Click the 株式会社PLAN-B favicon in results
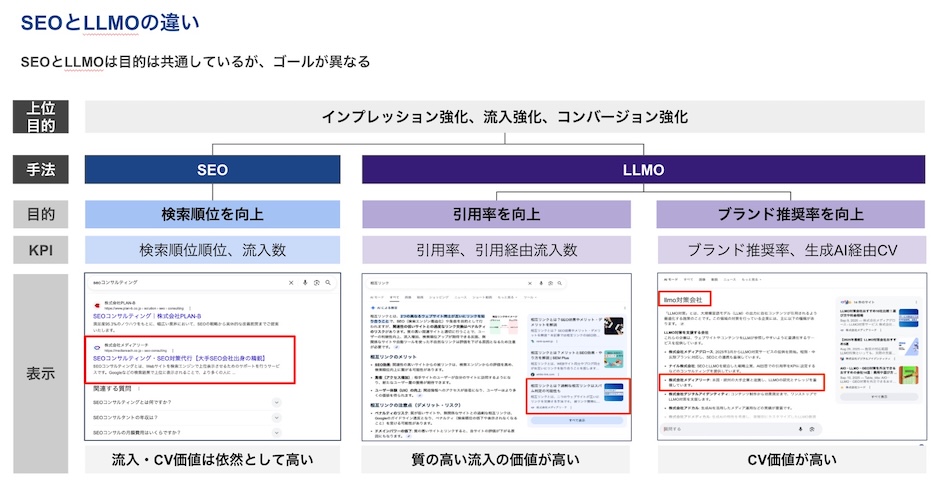This screenshot has height=485, width=940. 97,305
